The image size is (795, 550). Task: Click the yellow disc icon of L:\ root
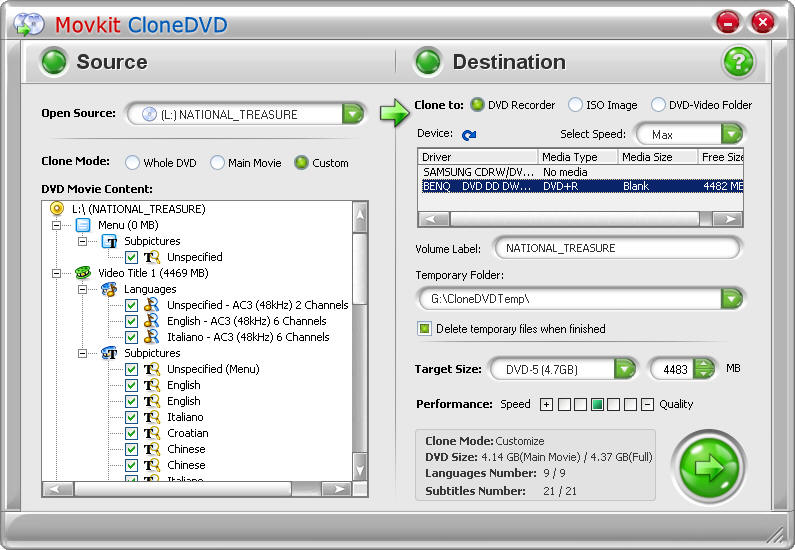57,208
